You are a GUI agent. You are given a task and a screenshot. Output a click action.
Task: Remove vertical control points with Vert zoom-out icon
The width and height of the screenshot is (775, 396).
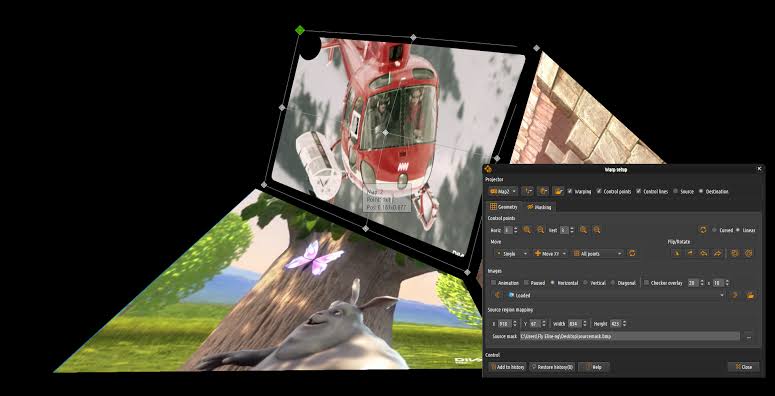tap(597, 230)
